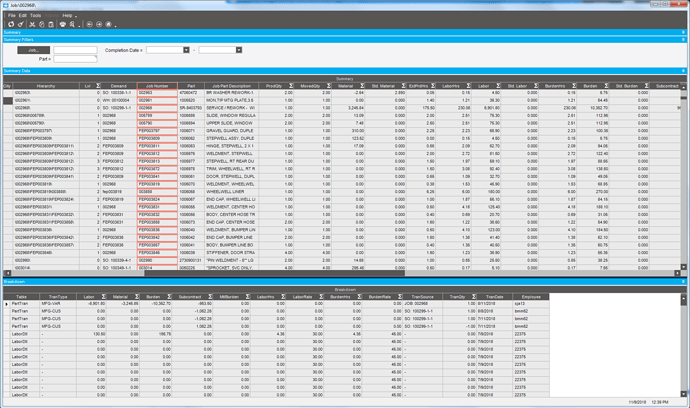Click the Refresh toolbar icon
Viewport: 690px width, 408px height.
point(11,25)
